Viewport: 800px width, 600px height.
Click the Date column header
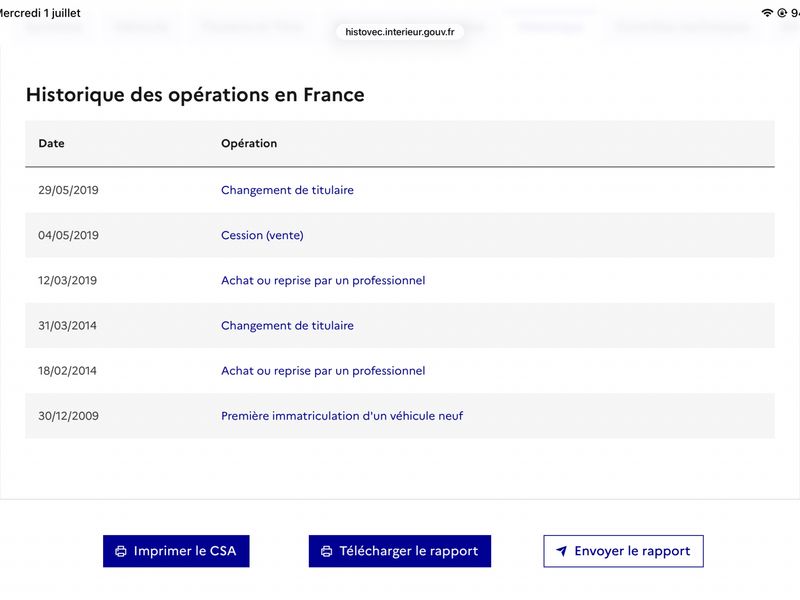pos(52,143)
